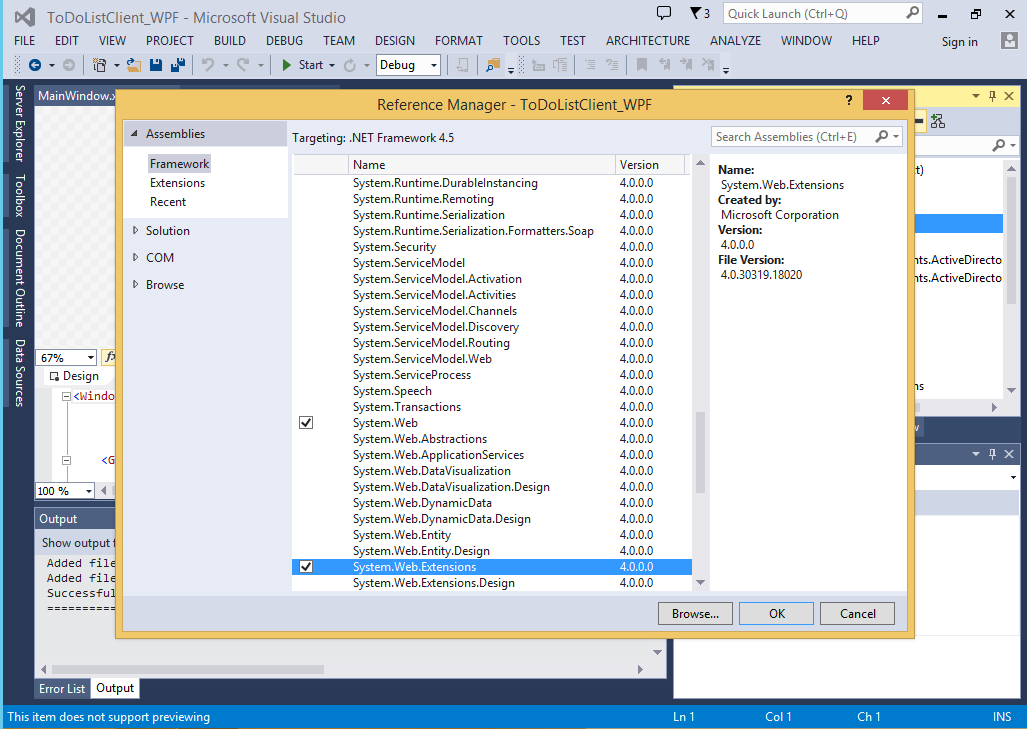Click the Undo arrow icon
1027x729 pixels.
click(x=205, y=63)
